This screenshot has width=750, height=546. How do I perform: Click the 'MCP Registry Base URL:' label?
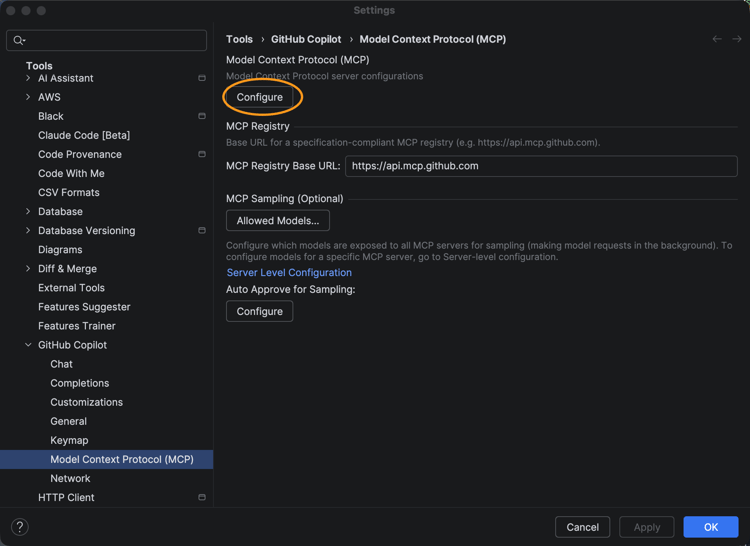click(x=283, y=166)
